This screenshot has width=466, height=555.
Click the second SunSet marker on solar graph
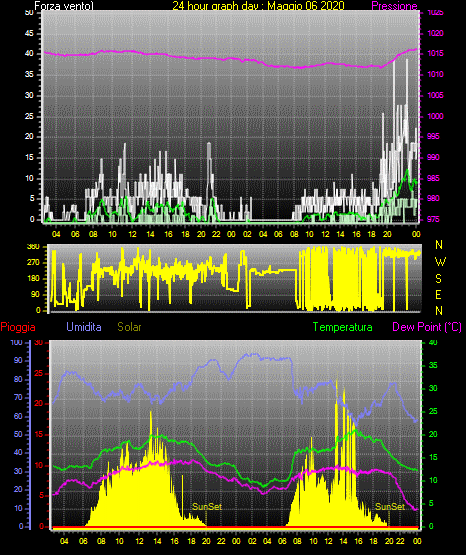tap(390, 507)
